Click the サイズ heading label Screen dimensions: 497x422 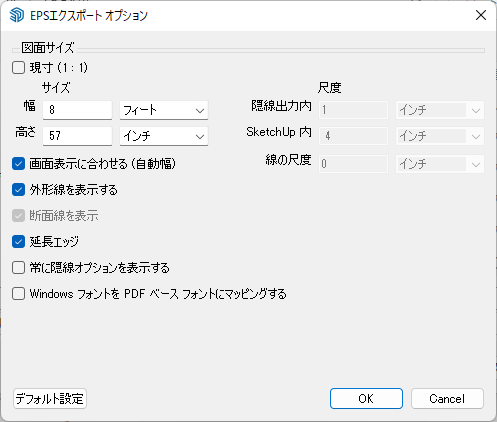click(56, 88)
